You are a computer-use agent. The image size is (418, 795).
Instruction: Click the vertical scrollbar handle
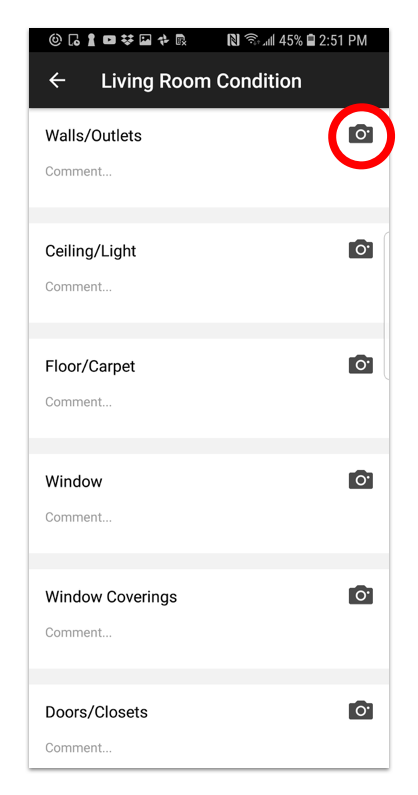pyautogui.click(x=387, y=306)
